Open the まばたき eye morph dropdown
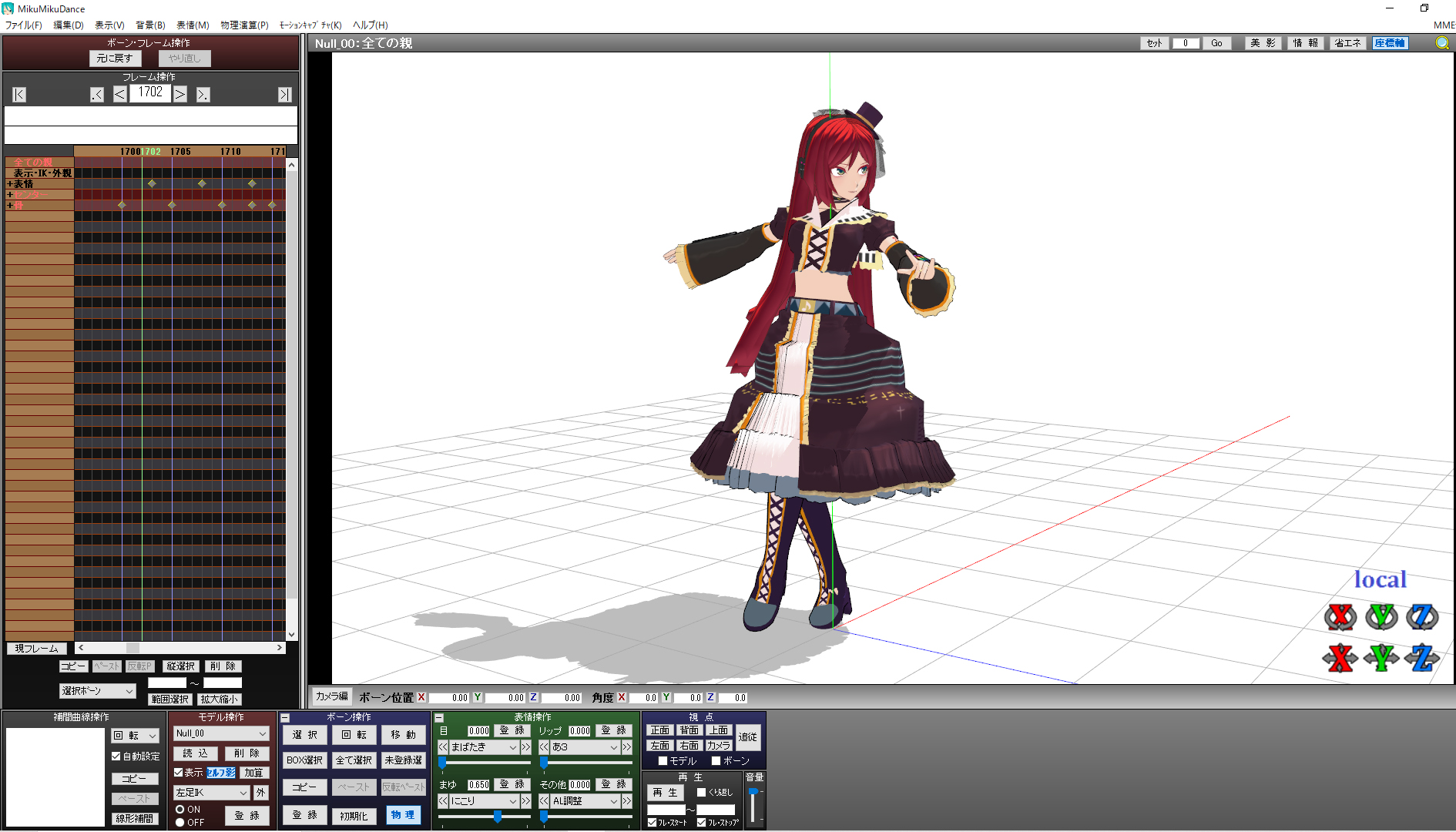This screenshot has width=1456, height=832. (484, 747)
